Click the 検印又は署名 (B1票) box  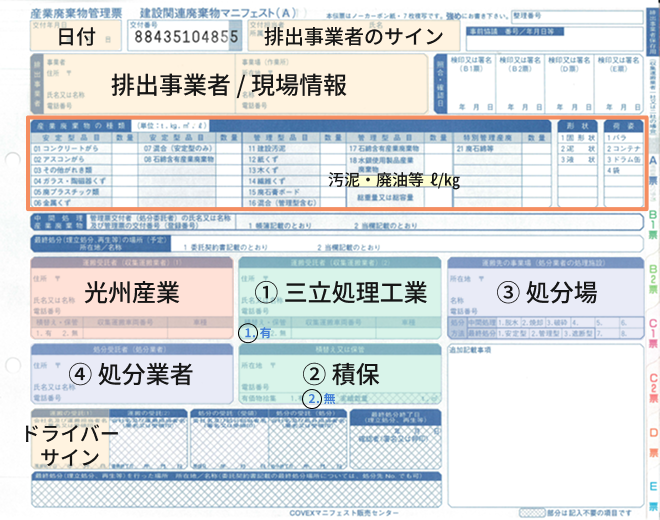[471, 84]
